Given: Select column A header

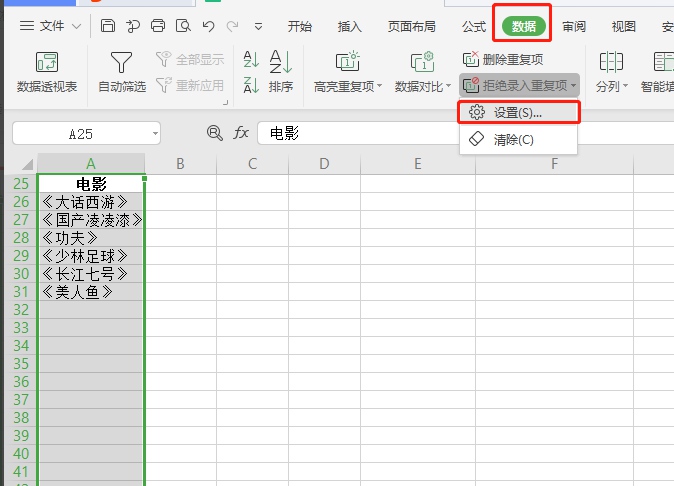Looking at the screenshot, I should point(91,164).
